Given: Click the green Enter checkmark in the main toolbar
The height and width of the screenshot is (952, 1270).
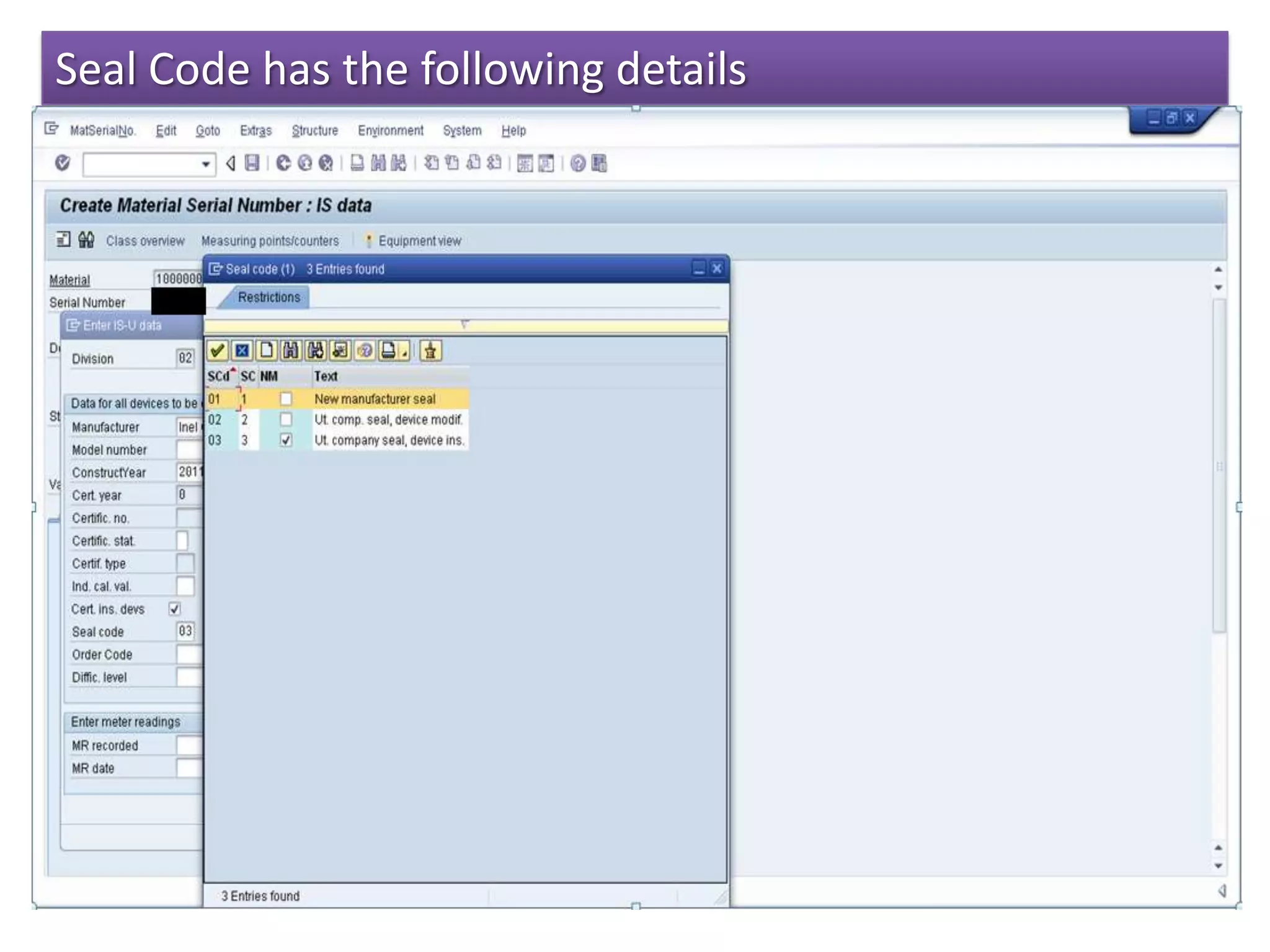Looking at the screenshot, I should (x=63, y=163).
